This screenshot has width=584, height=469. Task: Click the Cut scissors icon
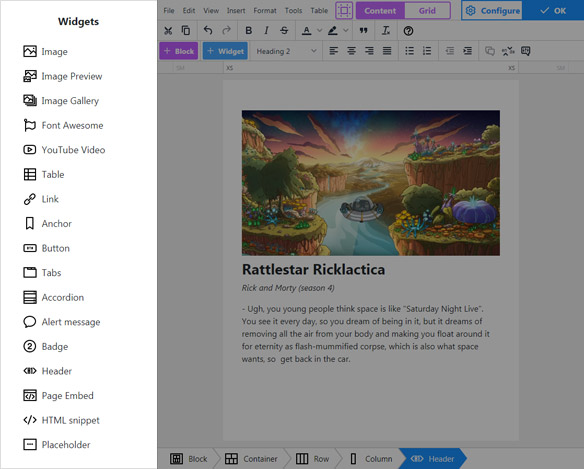[x=168, y=31]
